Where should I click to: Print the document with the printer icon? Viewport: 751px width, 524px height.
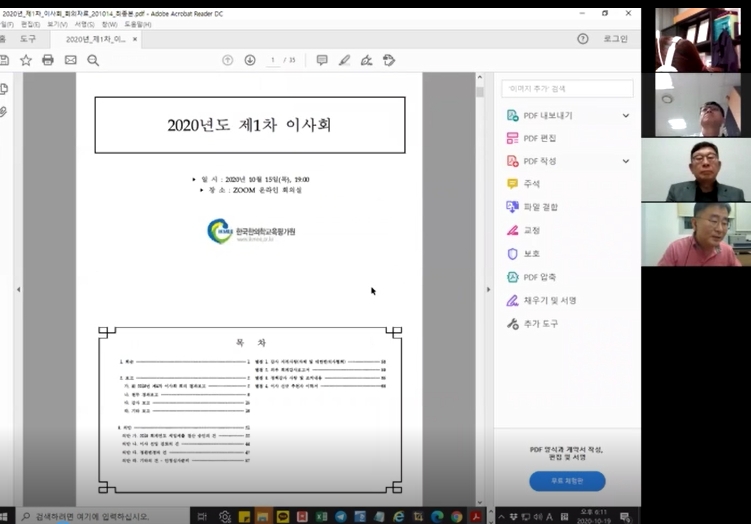coord(48,60)
